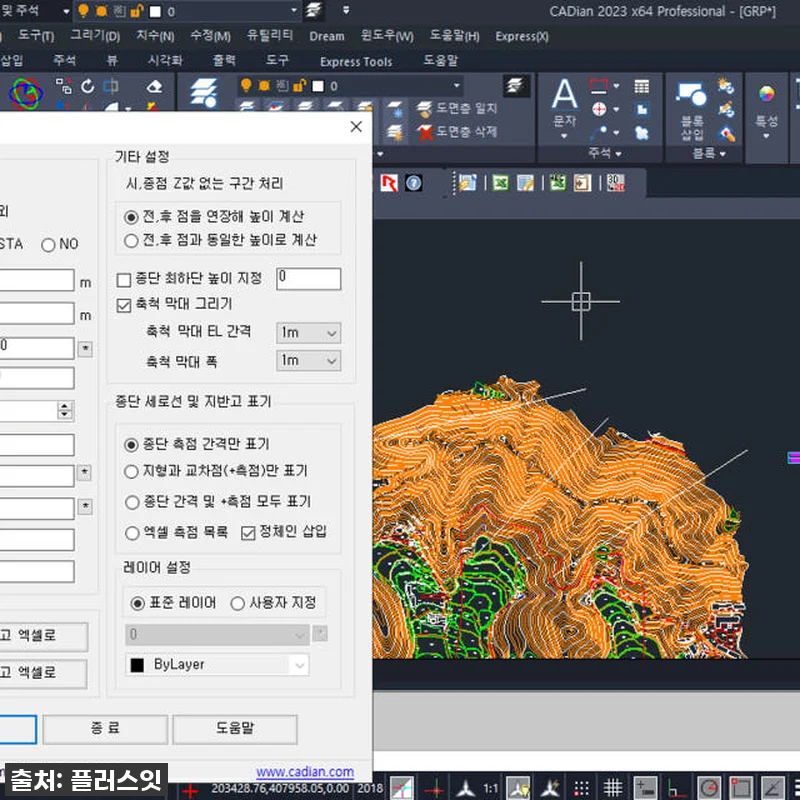Toggle polar tracking icon in status bar
The image size is (800, 800).
point(709,788)
